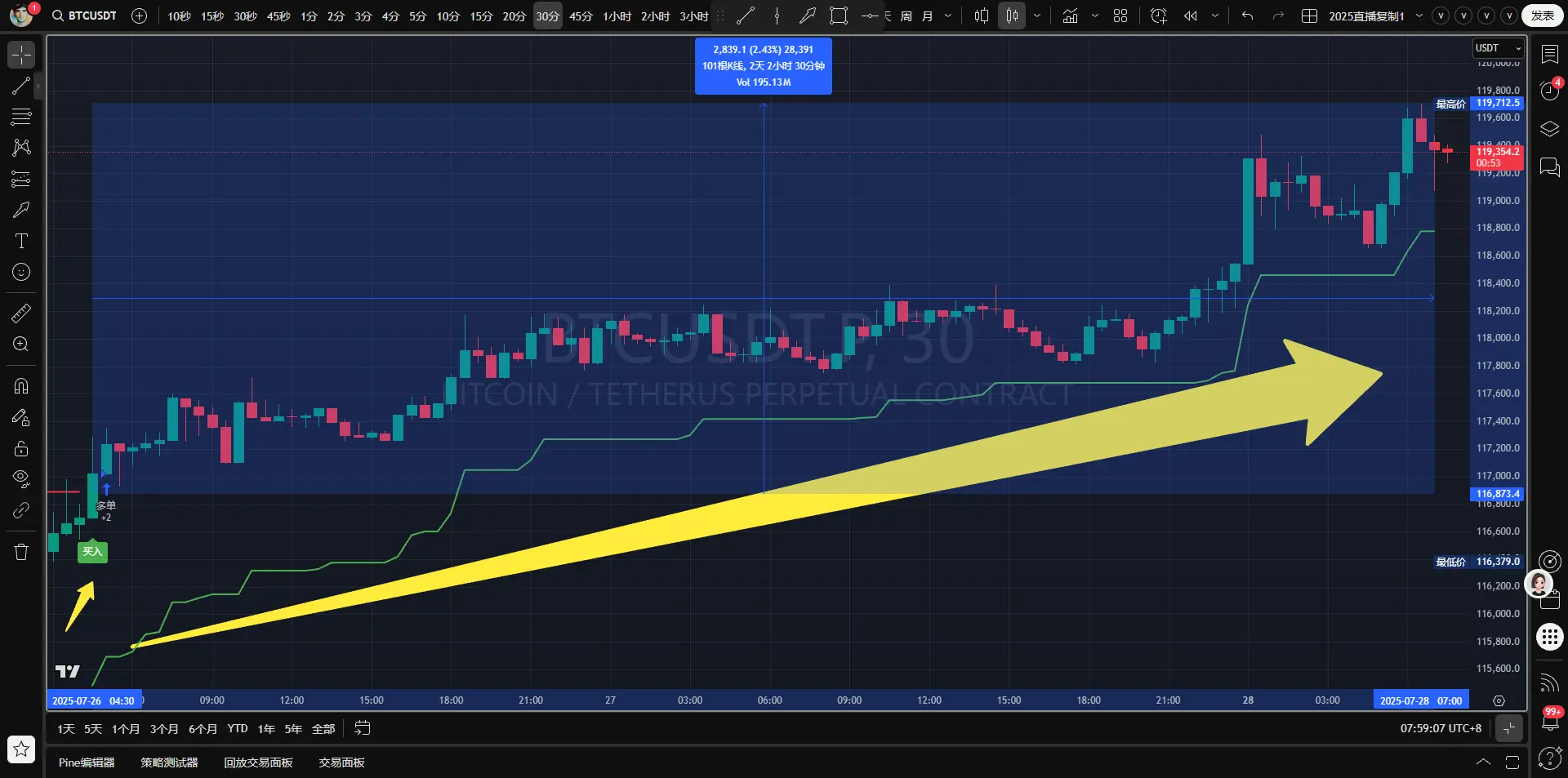
Task: Toggle stay in drawing mode
Action: point(21,417)
